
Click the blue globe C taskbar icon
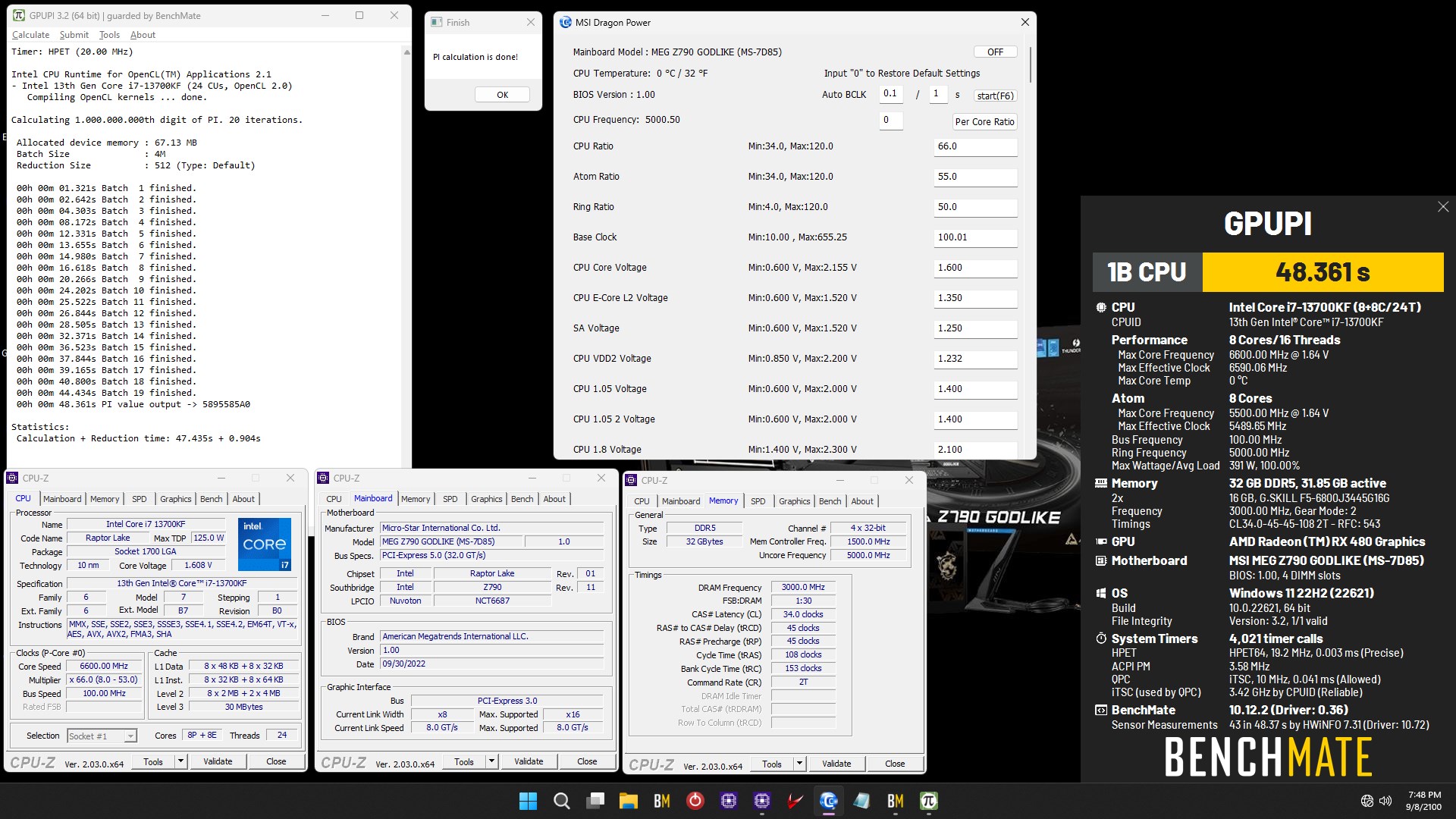[828, 801]
